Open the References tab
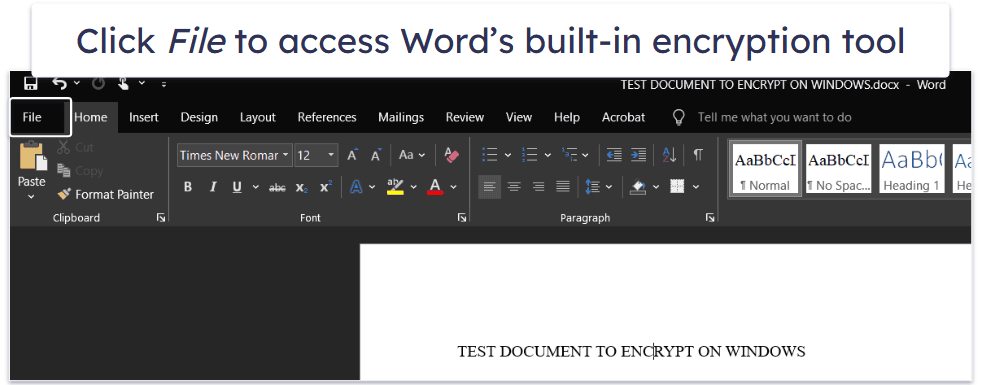 [327, 117]
